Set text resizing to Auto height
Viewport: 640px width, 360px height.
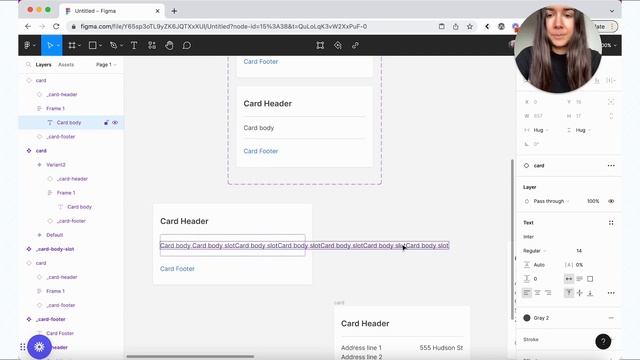point(579,279)
